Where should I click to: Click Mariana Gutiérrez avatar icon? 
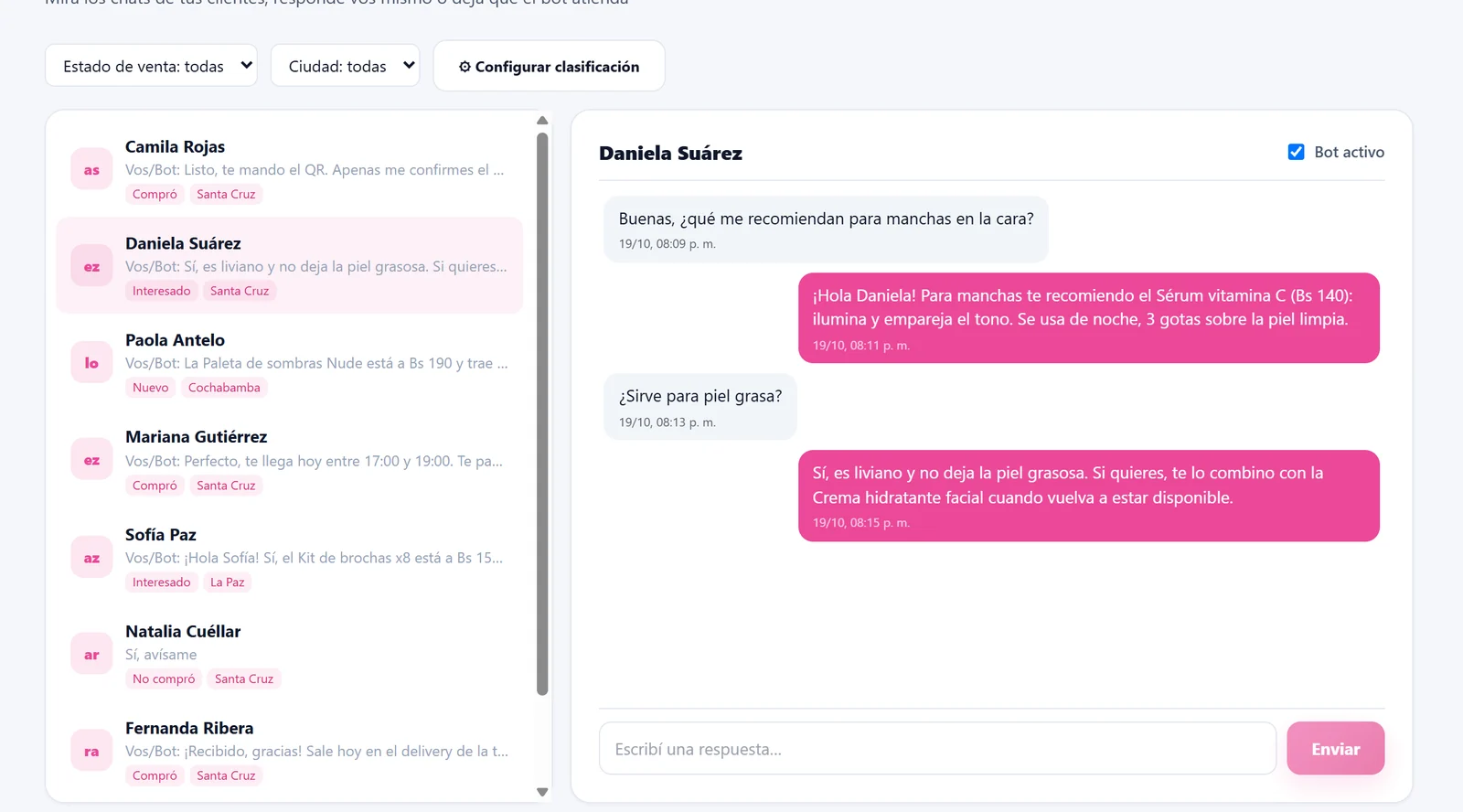pos(91,460)
